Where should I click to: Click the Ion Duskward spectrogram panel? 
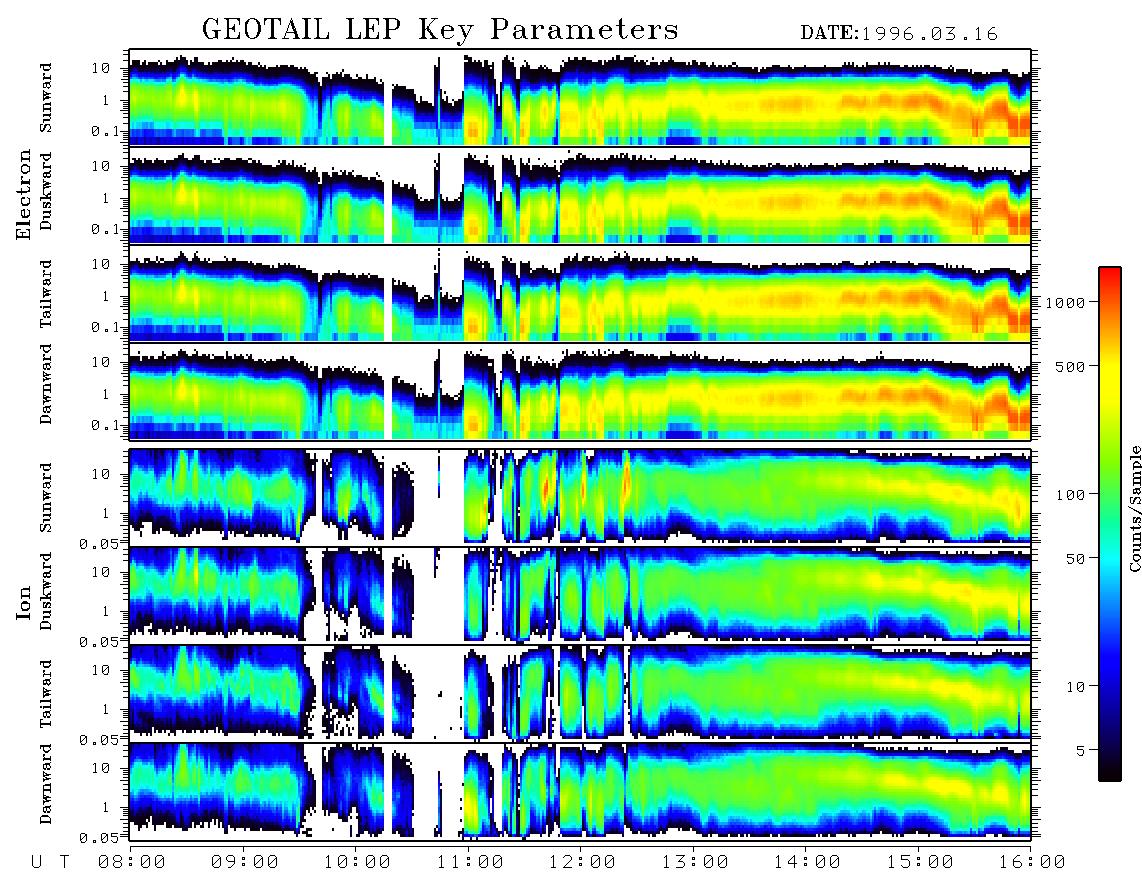580,595
